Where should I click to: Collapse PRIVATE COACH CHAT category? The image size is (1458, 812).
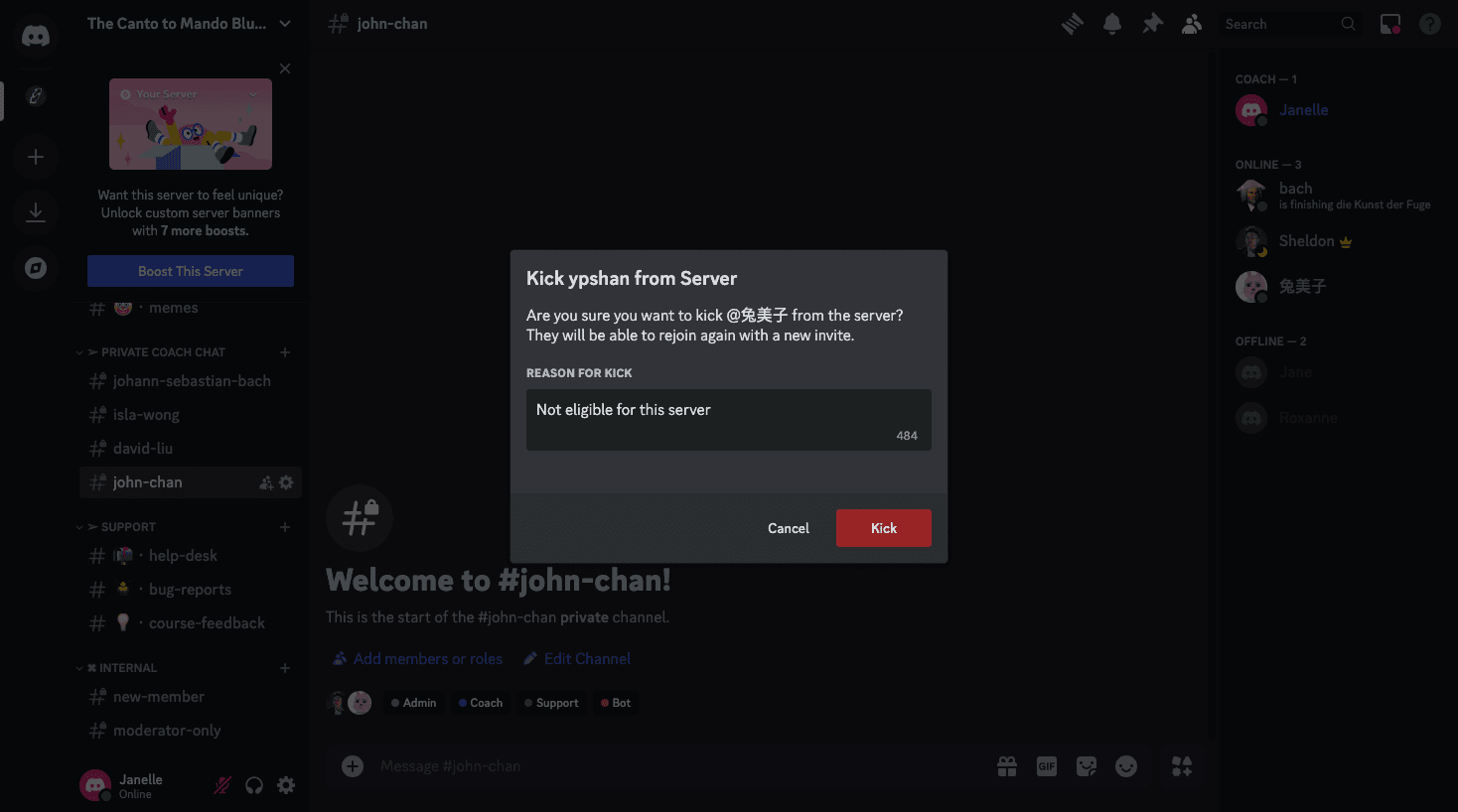click(x=156, y=352)
